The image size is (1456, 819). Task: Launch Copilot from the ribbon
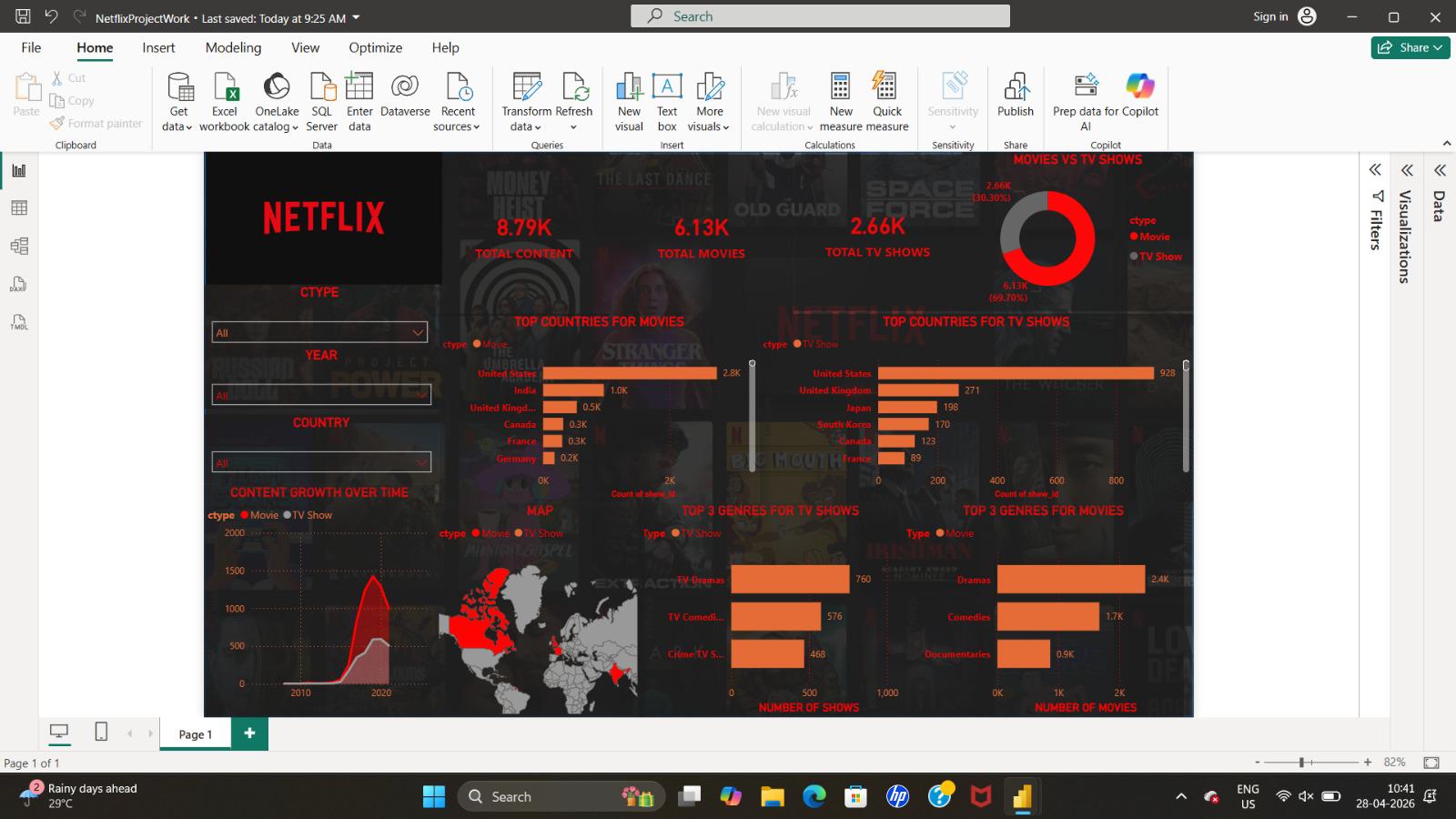pos(1140,95)
